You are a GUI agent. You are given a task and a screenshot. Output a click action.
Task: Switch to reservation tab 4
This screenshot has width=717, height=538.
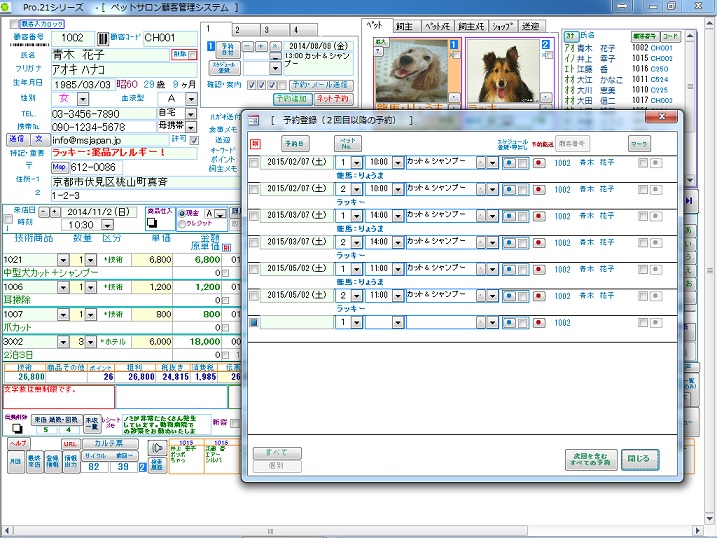point(304,30)
